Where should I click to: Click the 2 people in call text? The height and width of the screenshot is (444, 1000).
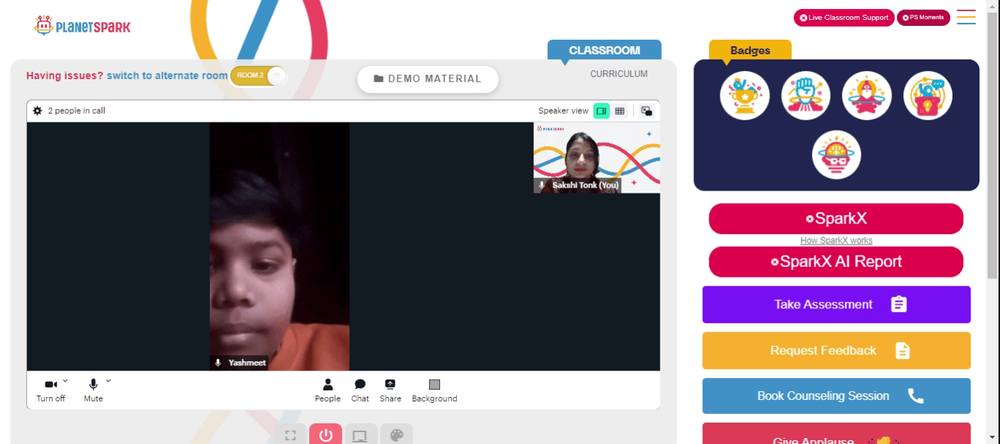pos(77,111)
